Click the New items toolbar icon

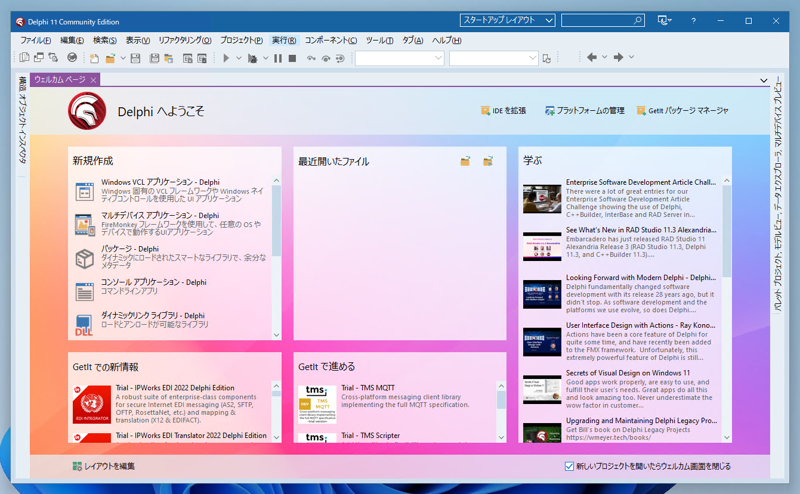click(94, 58)
